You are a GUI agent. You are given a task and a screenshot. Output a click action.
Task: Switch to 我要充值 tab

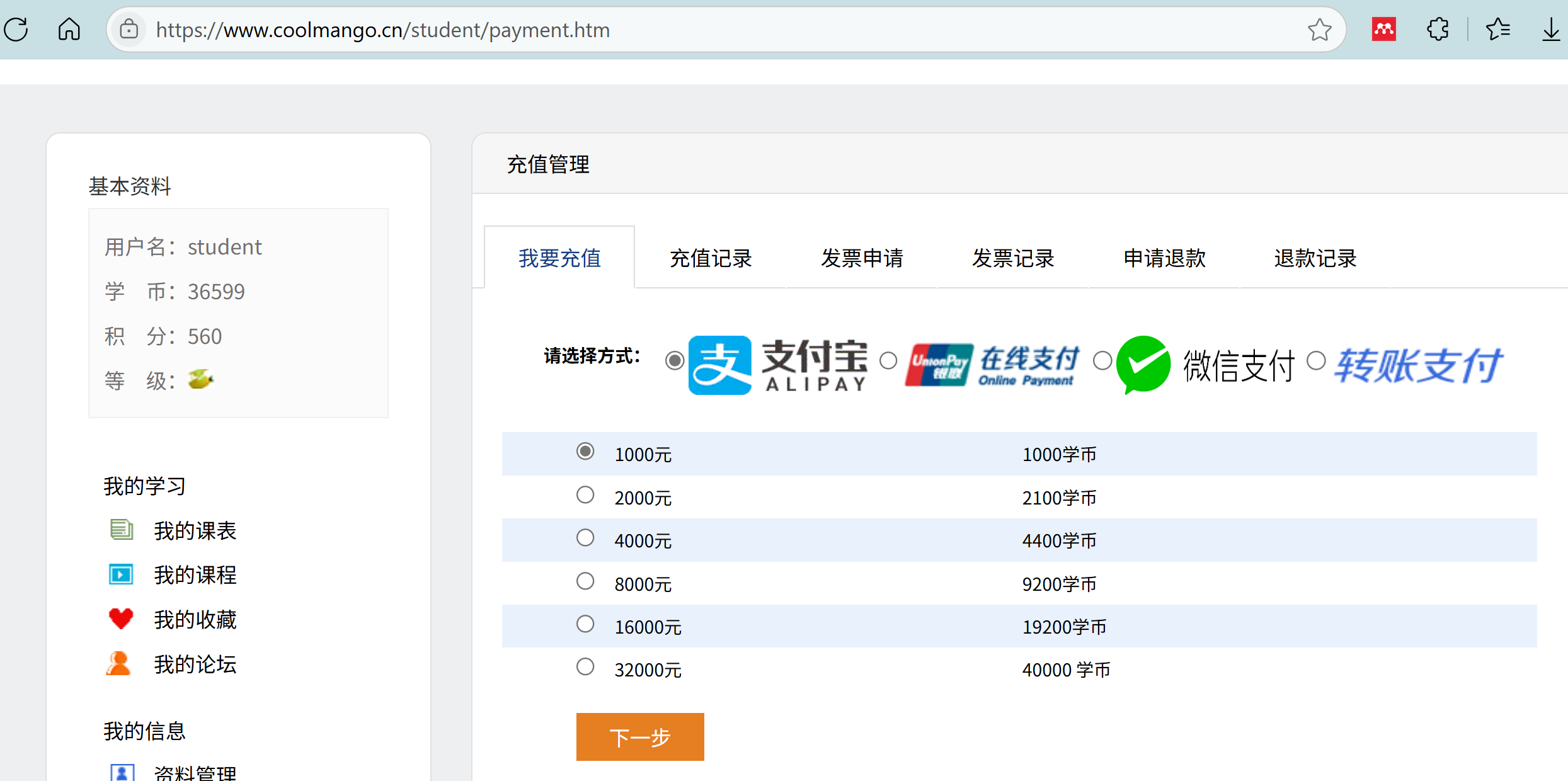(x=559, y=258)
